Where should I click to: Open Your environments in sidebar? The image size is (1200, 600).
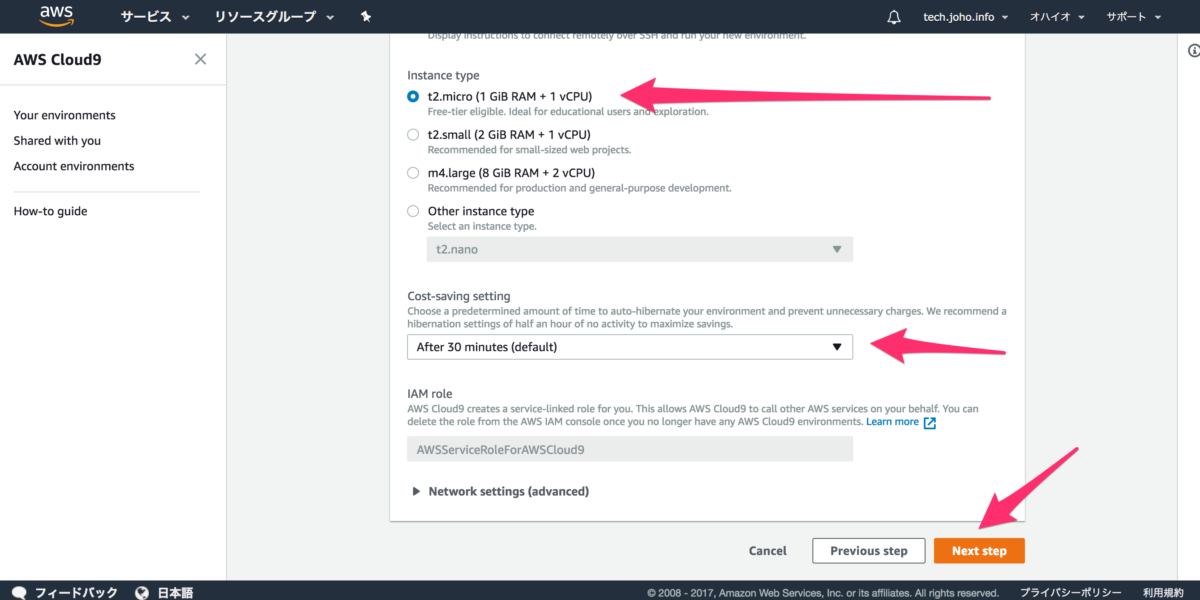[x=64, y=115]
